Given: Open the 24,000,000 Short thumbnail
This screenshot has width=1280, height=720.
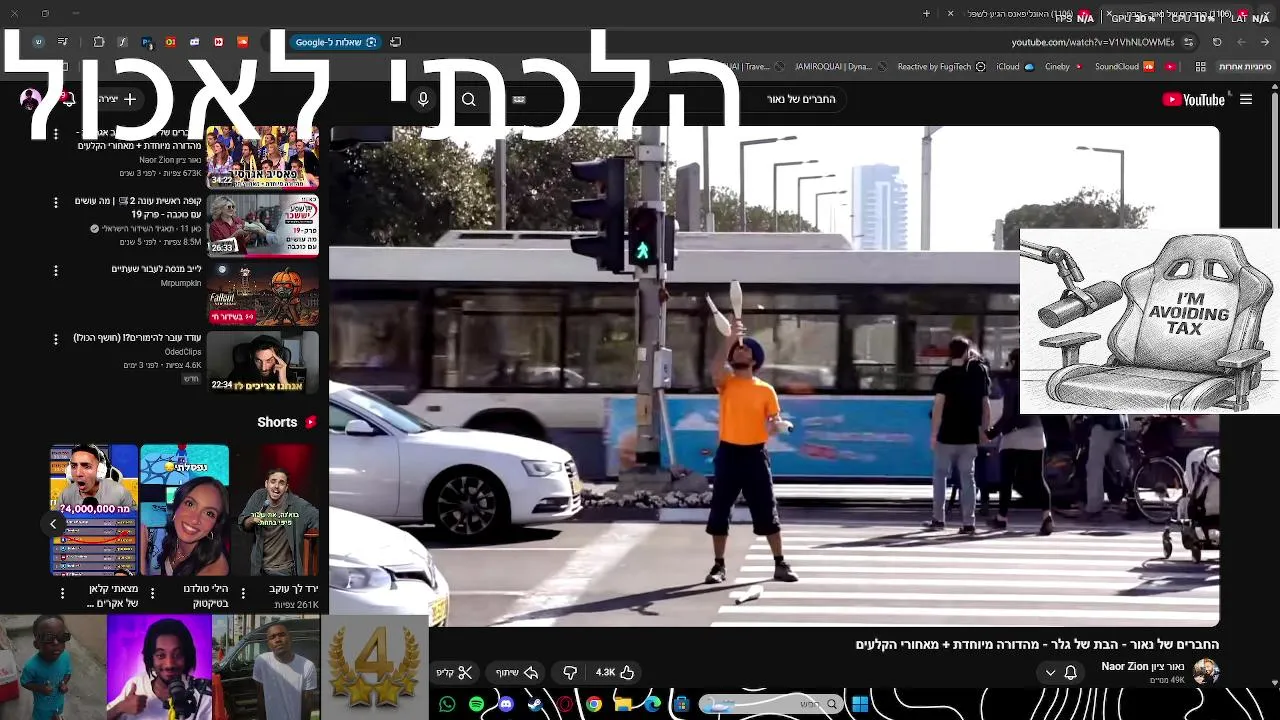Looking at the screenshot, I should coord(94,510).
